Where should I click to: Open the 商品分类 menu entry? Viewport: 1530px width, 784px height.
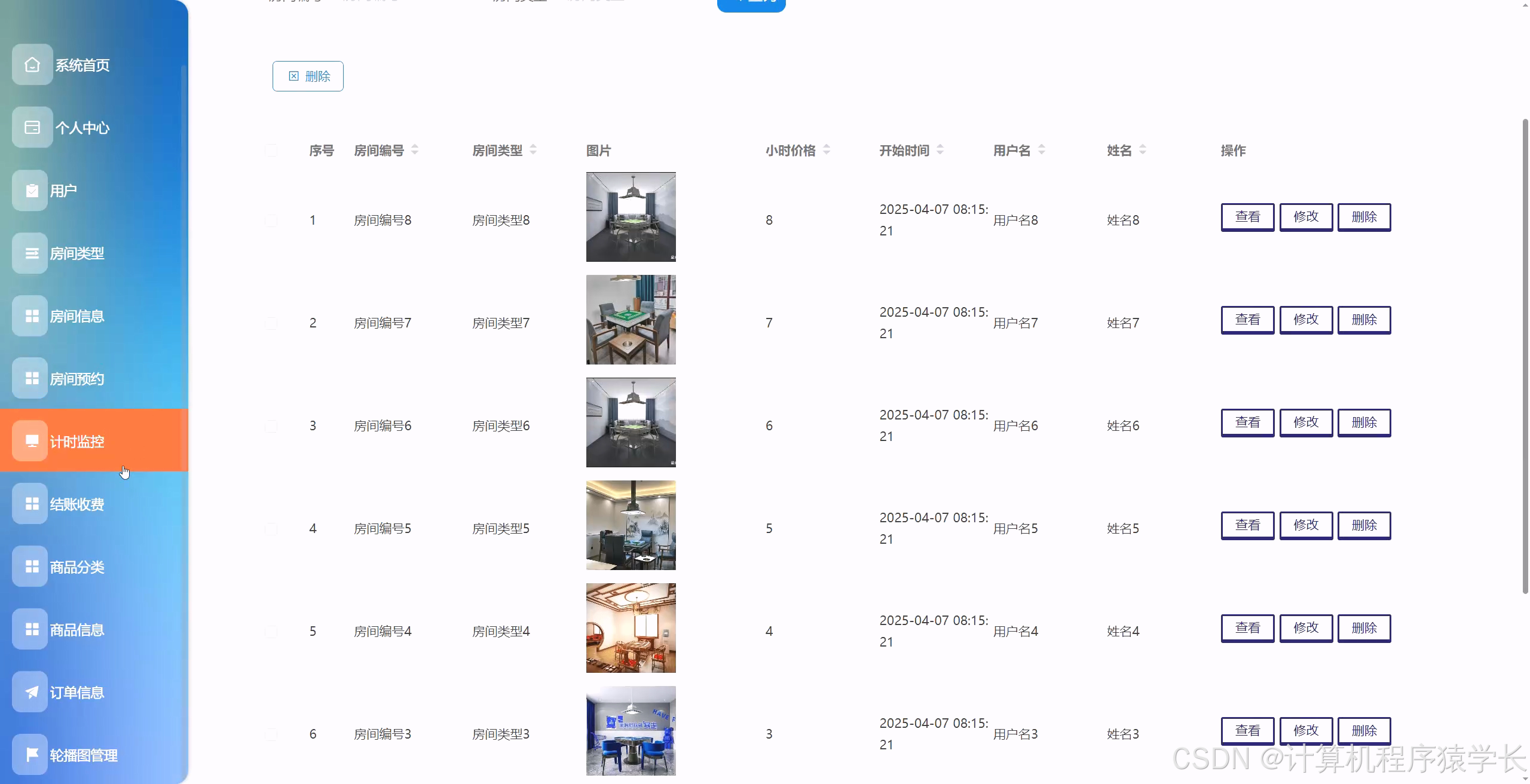(29, 566)
